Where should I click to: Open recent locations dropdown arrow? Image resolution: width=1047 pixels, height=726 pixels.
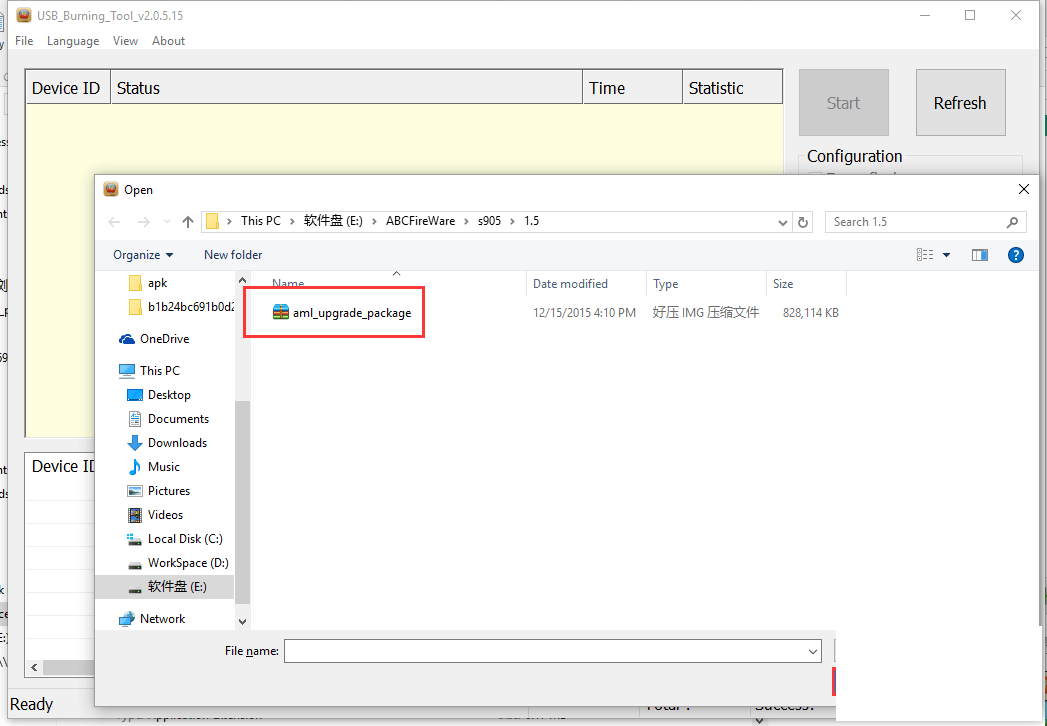pyautogui.click(x=167, y=222)
